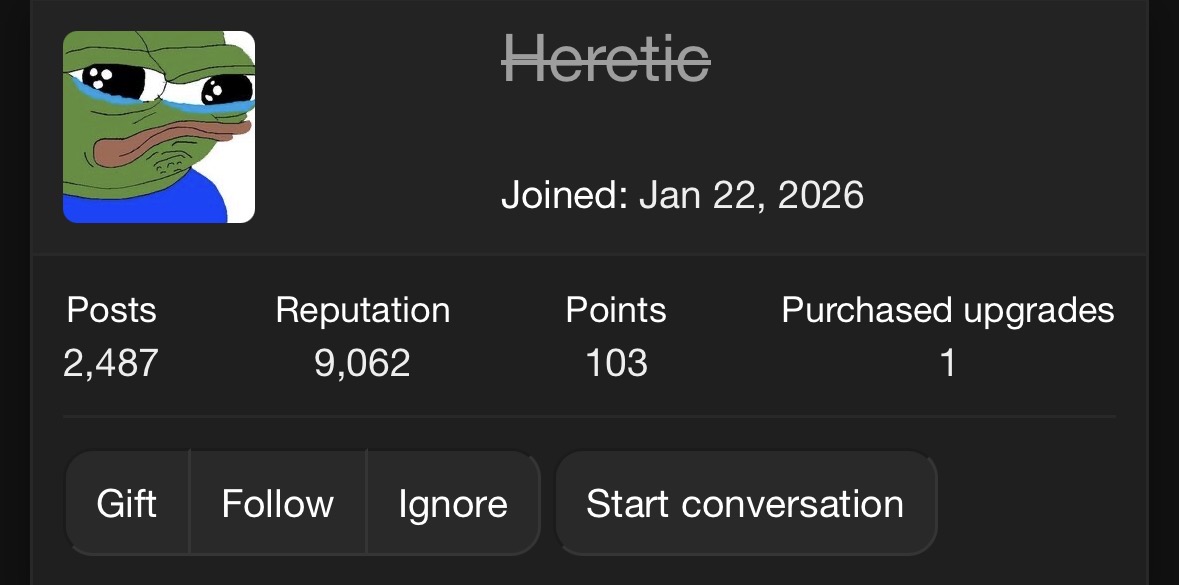
Task: View the 9,062 reputation value
Action: pos(362,362)
